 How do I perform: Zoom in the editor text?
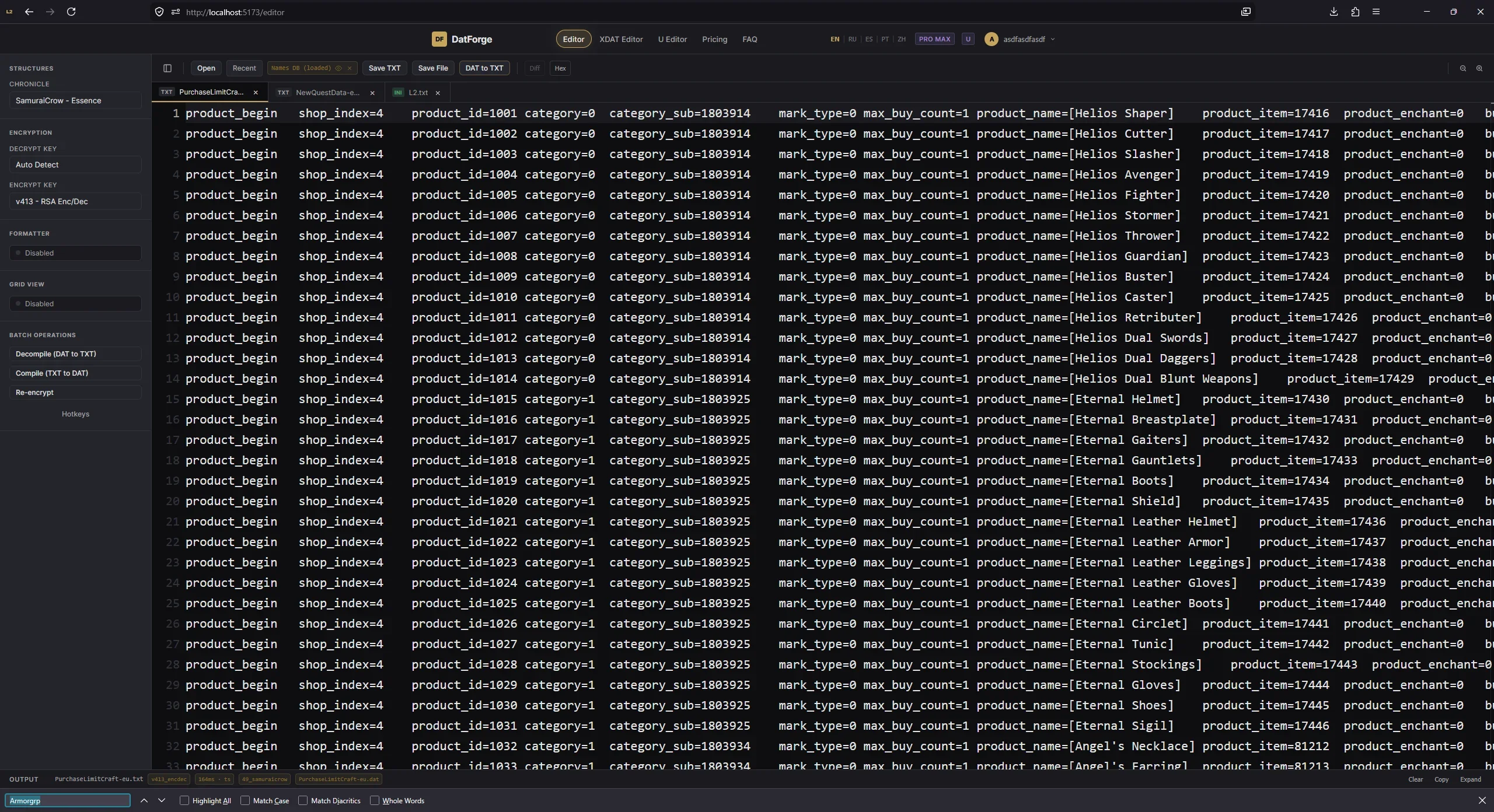coord(1479,68)
